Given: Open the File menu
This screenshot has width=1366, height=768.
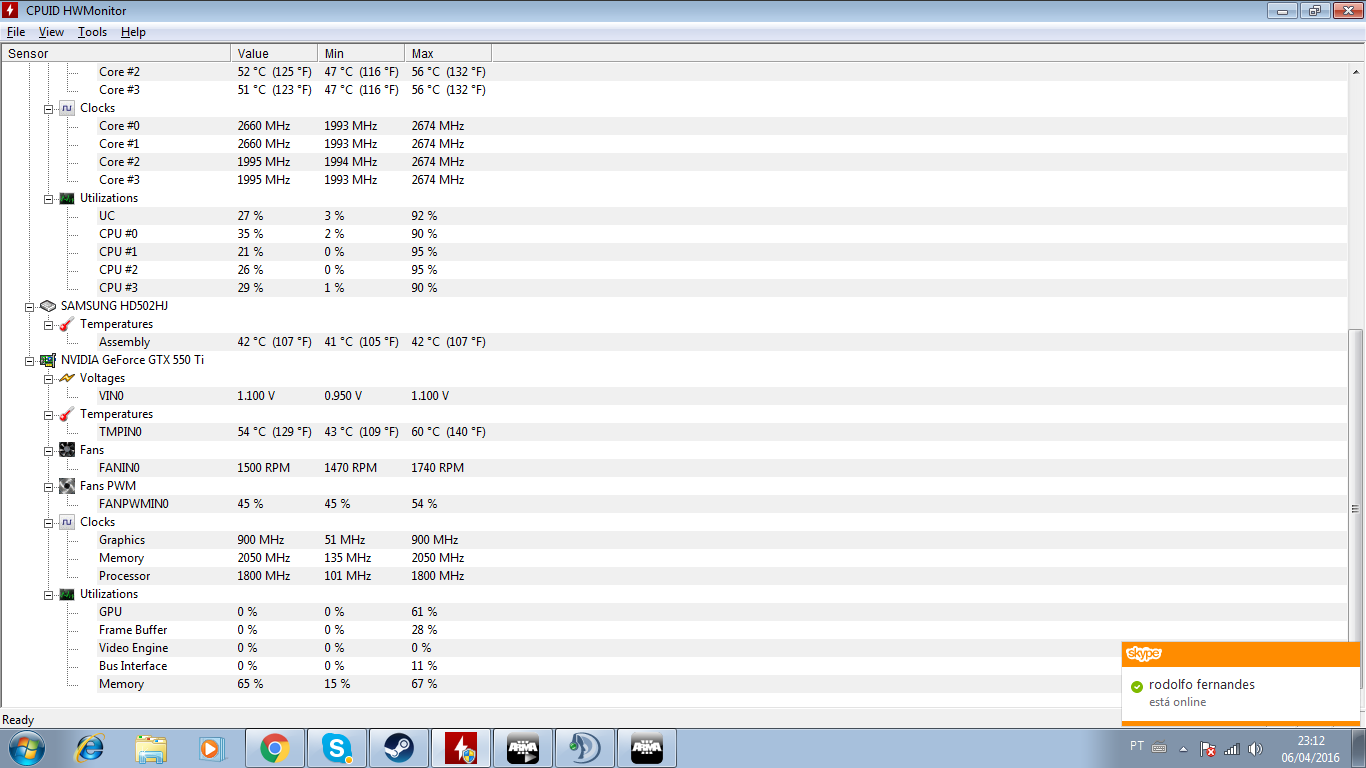Looking at the screenshot, I should click(15, 32).
